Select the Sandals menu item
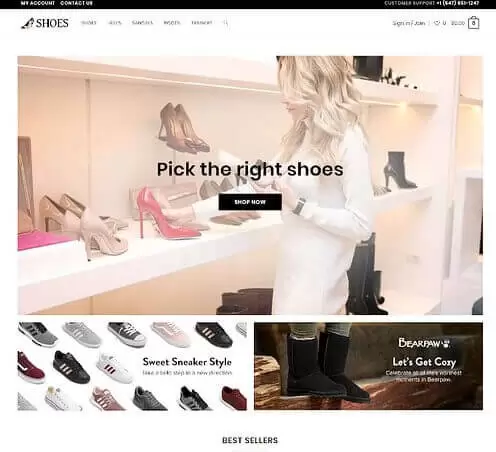 click(x=142, y=23)
